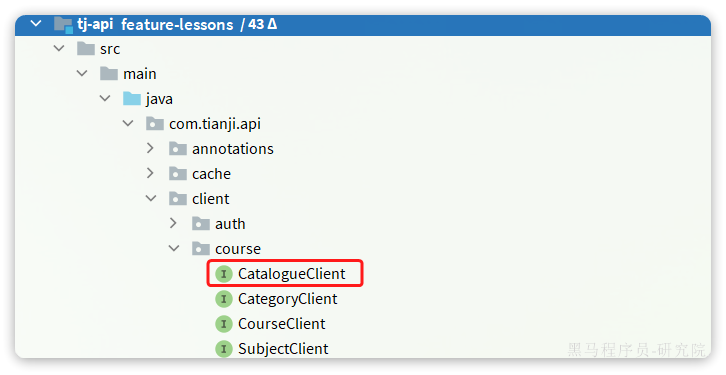Expand the annotations package

pos(150,148)
